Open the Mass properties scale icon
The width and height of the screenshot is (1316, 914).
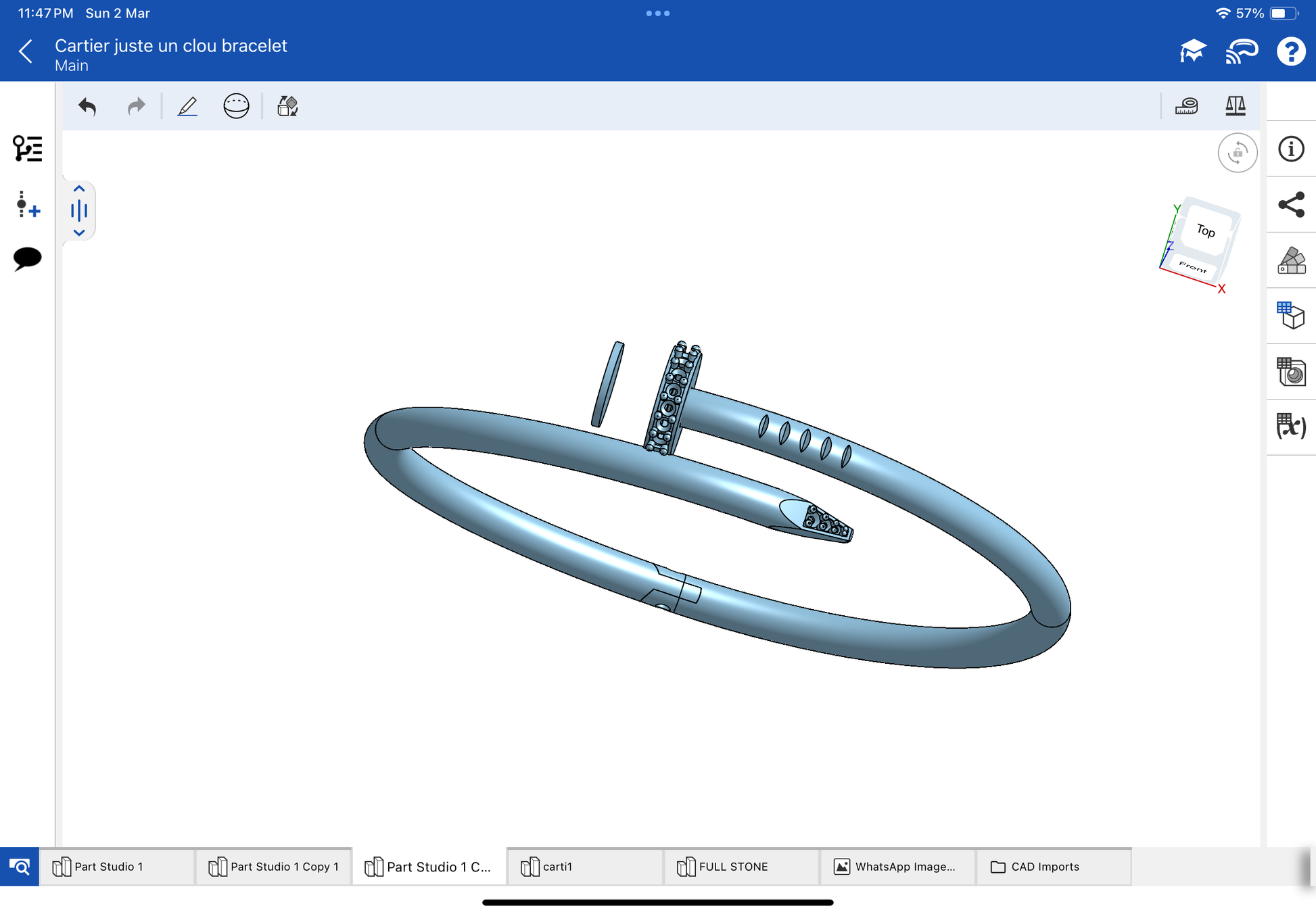1235,106
